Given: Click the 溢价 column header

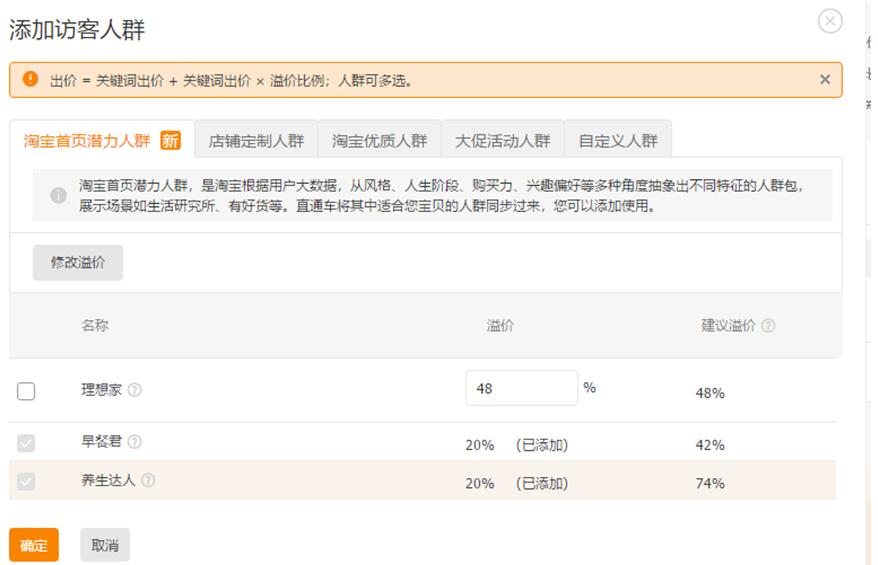Looking at the screenshot, I should coord(500,325).
